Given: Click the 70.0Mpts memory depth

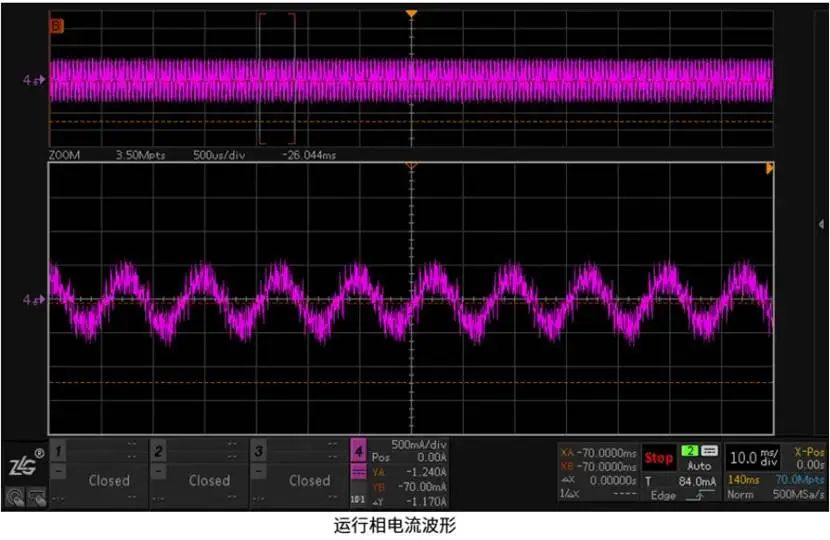Looking at the screenshot, I should (800, 480).
